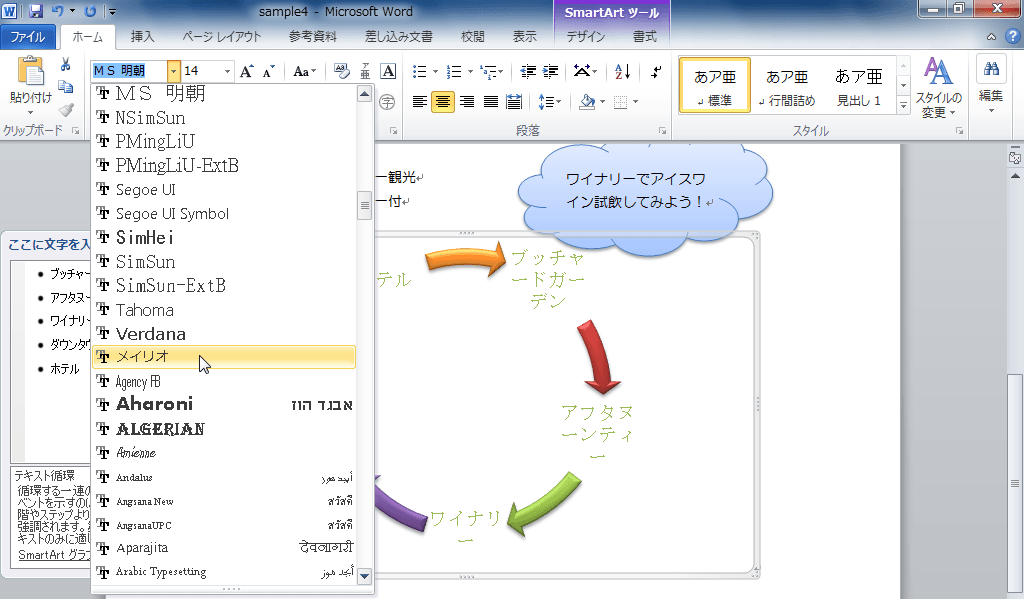Toggle Justify alignment

(x=490, y=102)
